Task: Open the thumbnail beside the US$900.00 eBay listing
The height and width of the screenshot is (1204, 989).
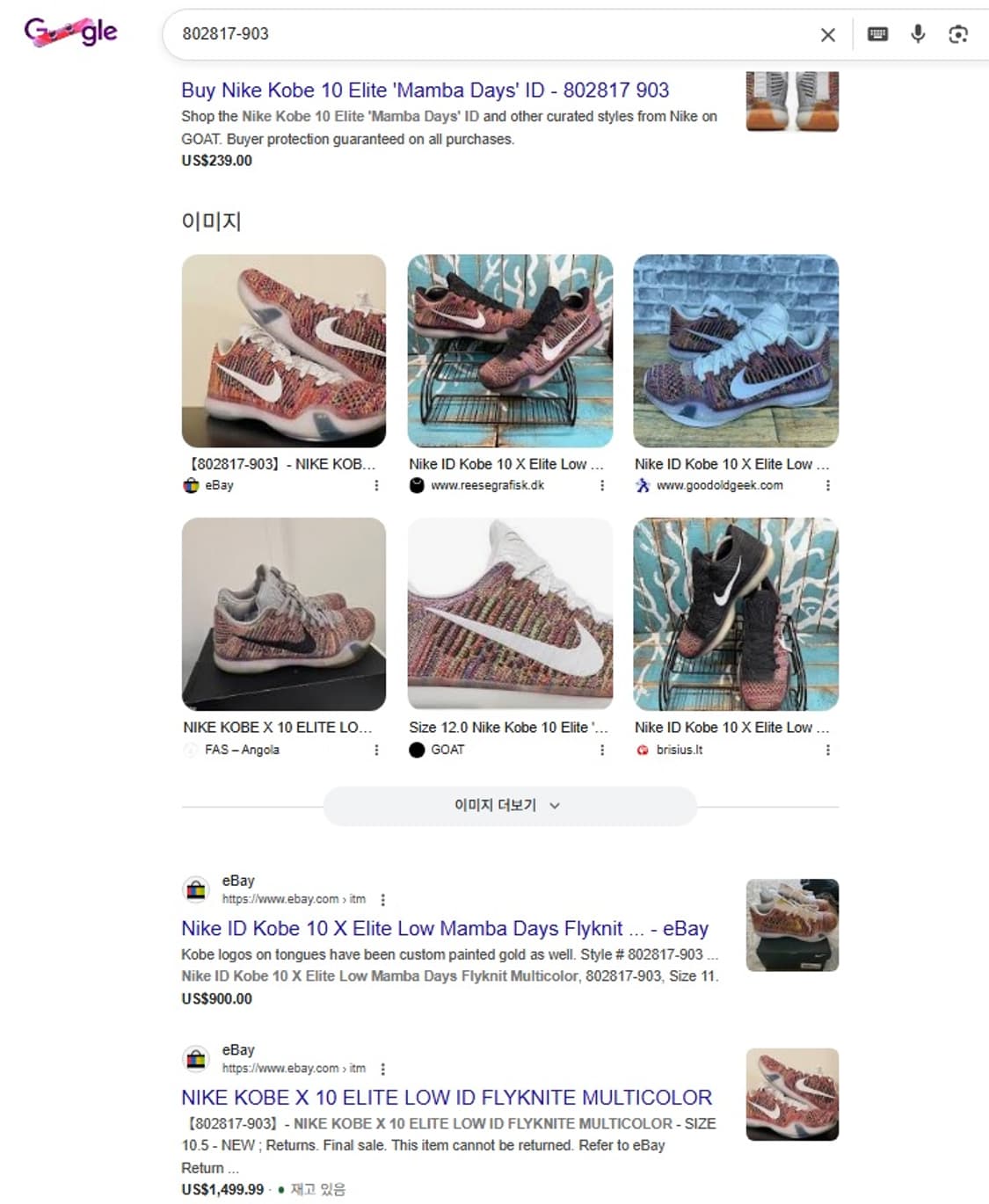Action: tap(792, 925)
